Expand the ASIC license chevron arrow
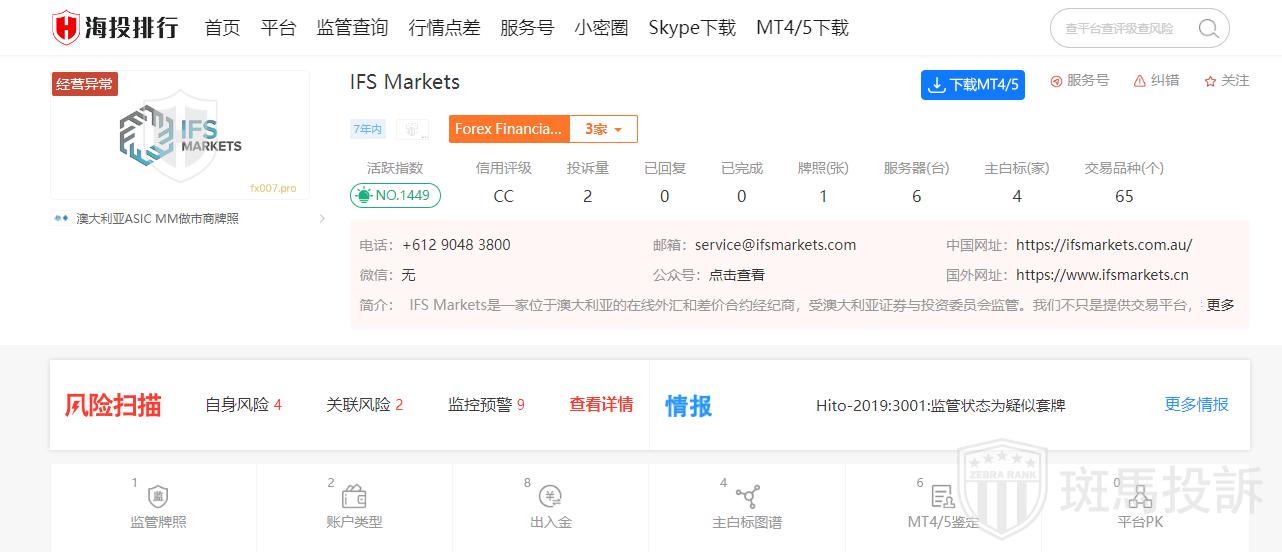The height and width of the screenshot is (552, 1282). [x=321, y=219]
